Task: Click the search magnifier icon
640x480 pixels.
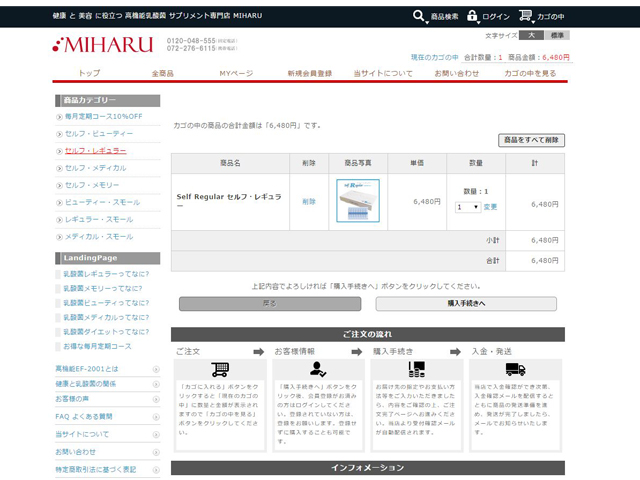Action: pyautogui.click(x=419, y=16)
